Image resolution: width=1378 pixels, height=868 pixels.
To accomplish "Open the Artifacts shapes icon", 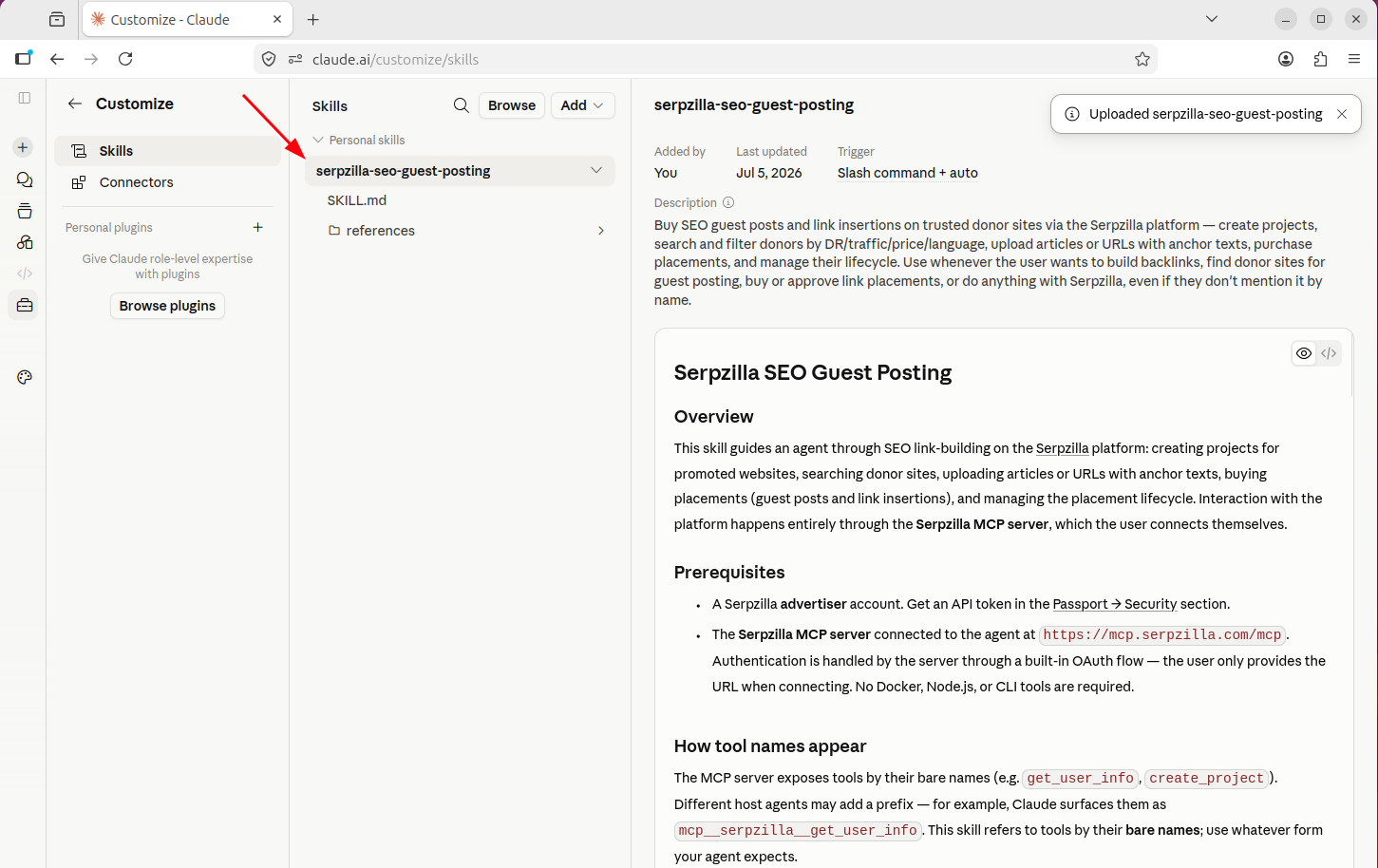I will point(25,242).
